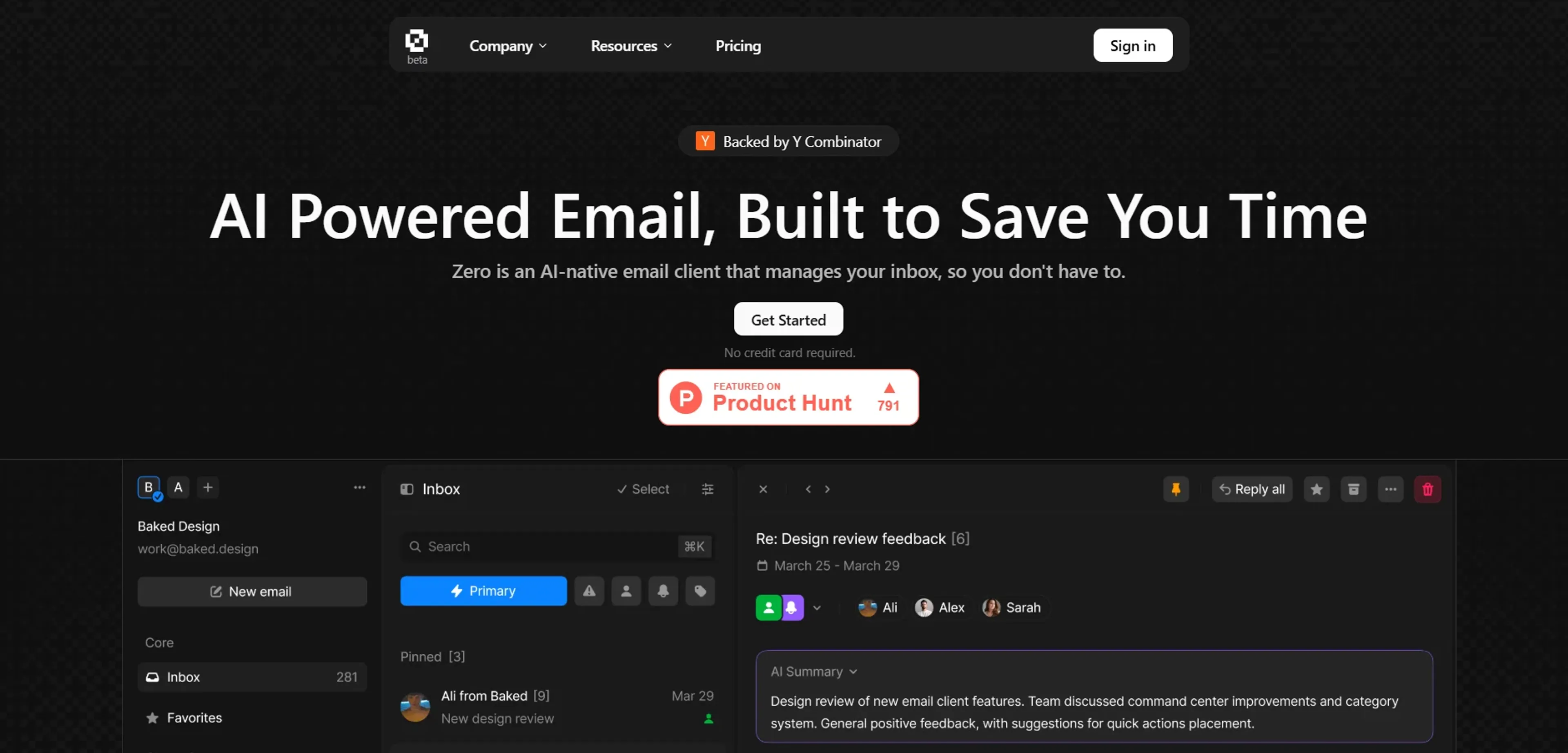Click the work@baked.design address
This screenshot has width=1568, height=753.
(x=198, y=548)
